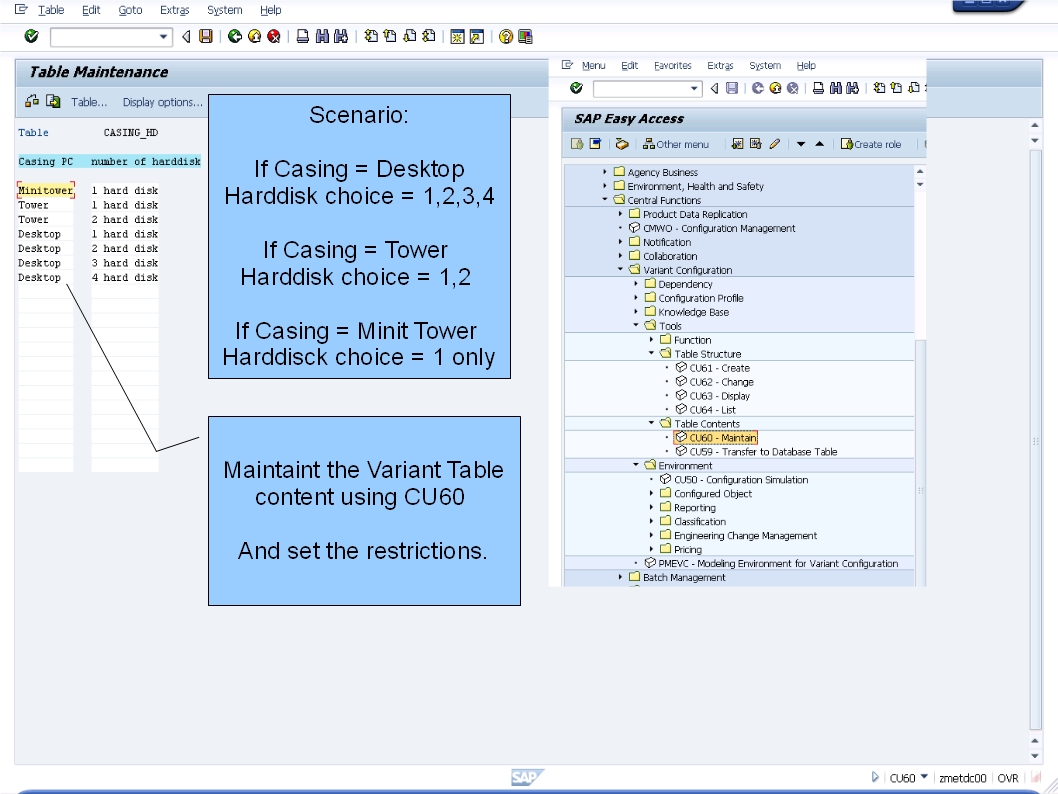The width and height of the screenshot is (1058, 794).
Task: Click pencil Change Favorites icon in Easy Access
Action: [775, 144]
